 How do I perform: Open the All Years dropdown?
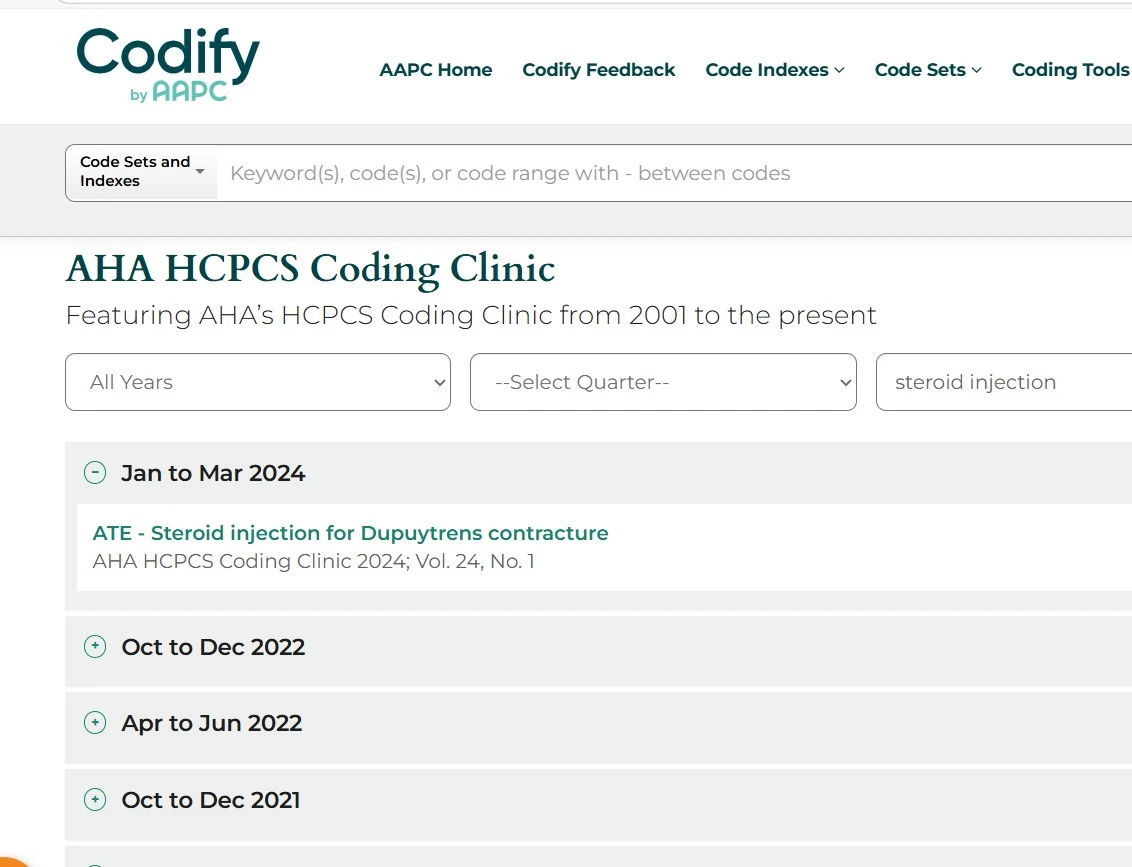(x=258, y=382)
